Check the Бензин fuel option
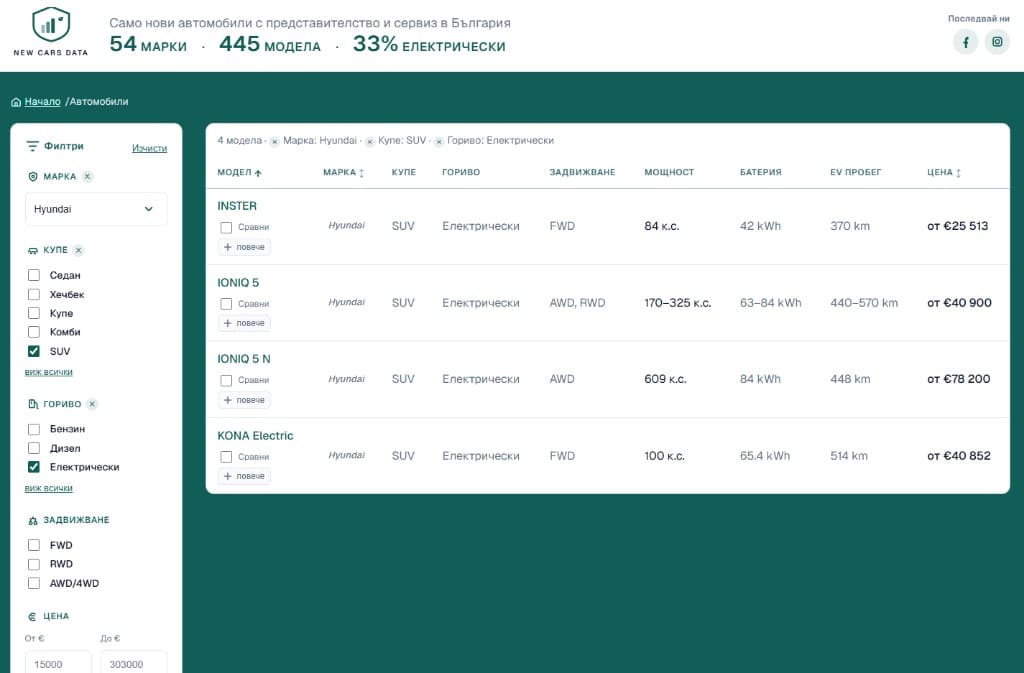 (34, 429)
